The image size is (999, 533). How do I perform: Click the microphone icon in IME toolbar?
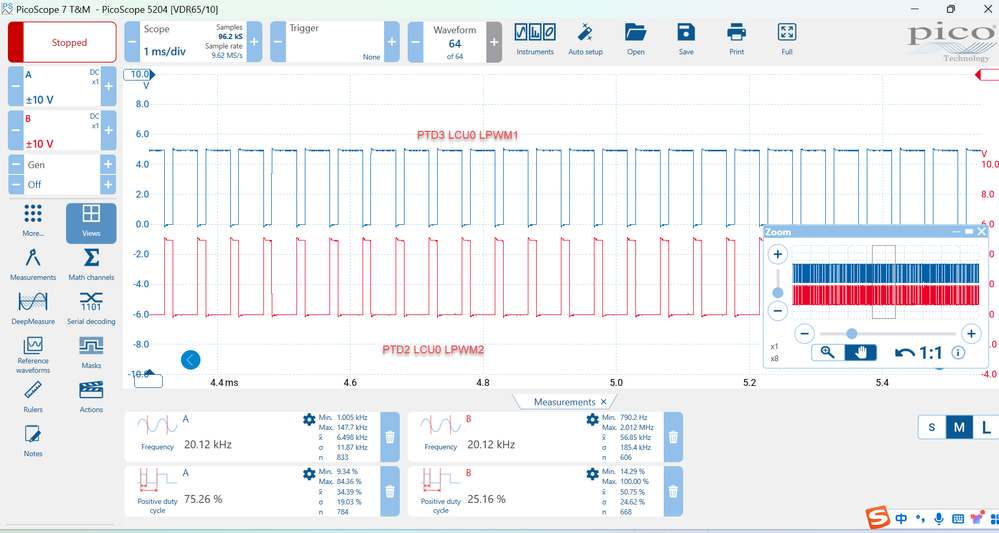click(938, 518)
